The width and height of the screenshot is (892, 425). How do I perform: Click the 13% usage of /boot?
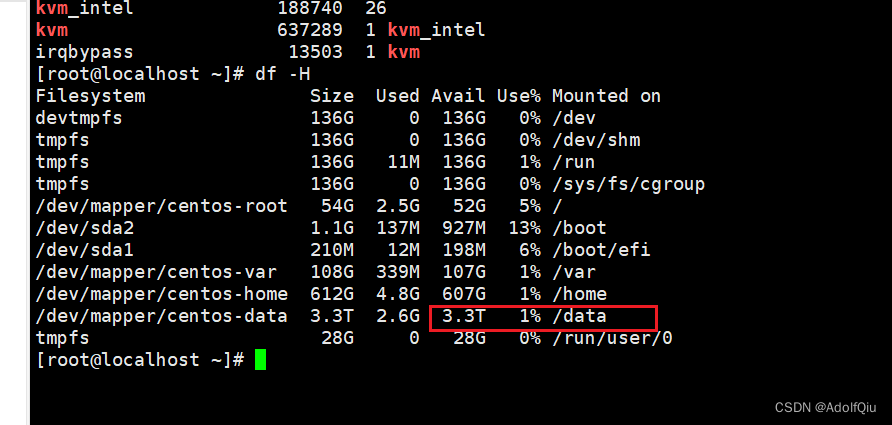point(524,228)
